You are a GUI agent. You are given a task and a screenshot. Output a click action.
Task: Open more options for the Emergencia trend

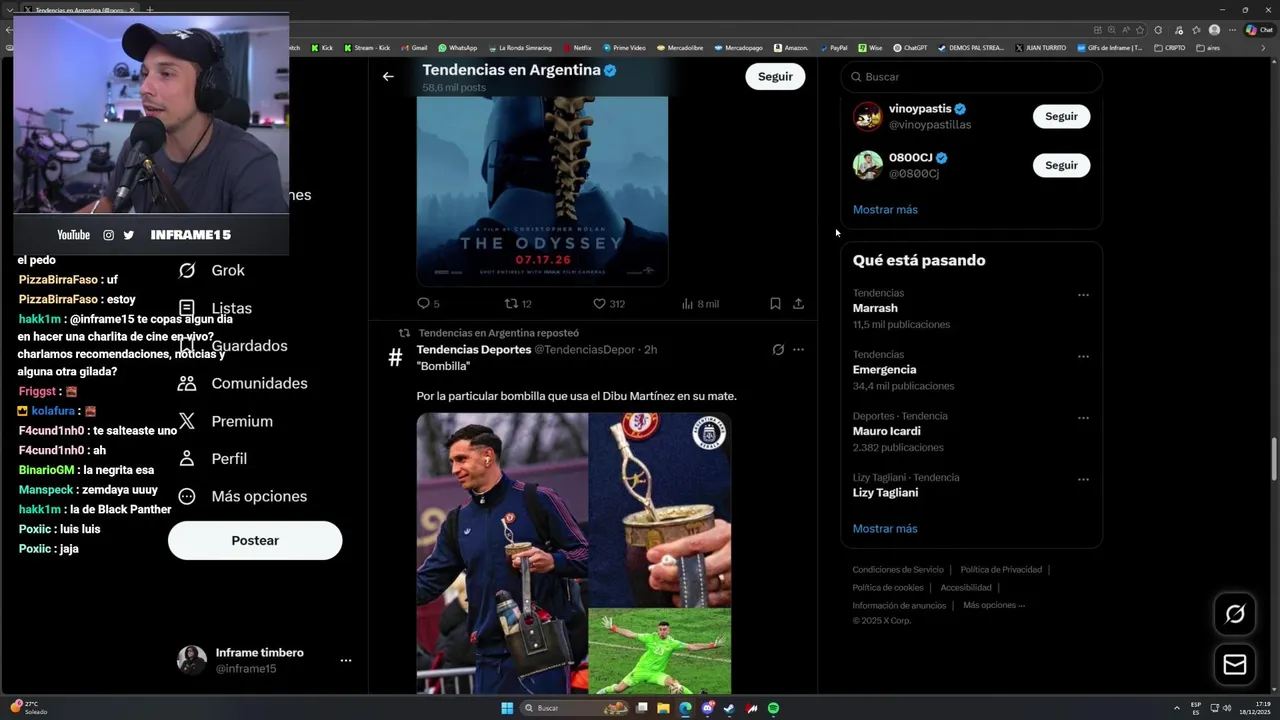pos(1083,356)
